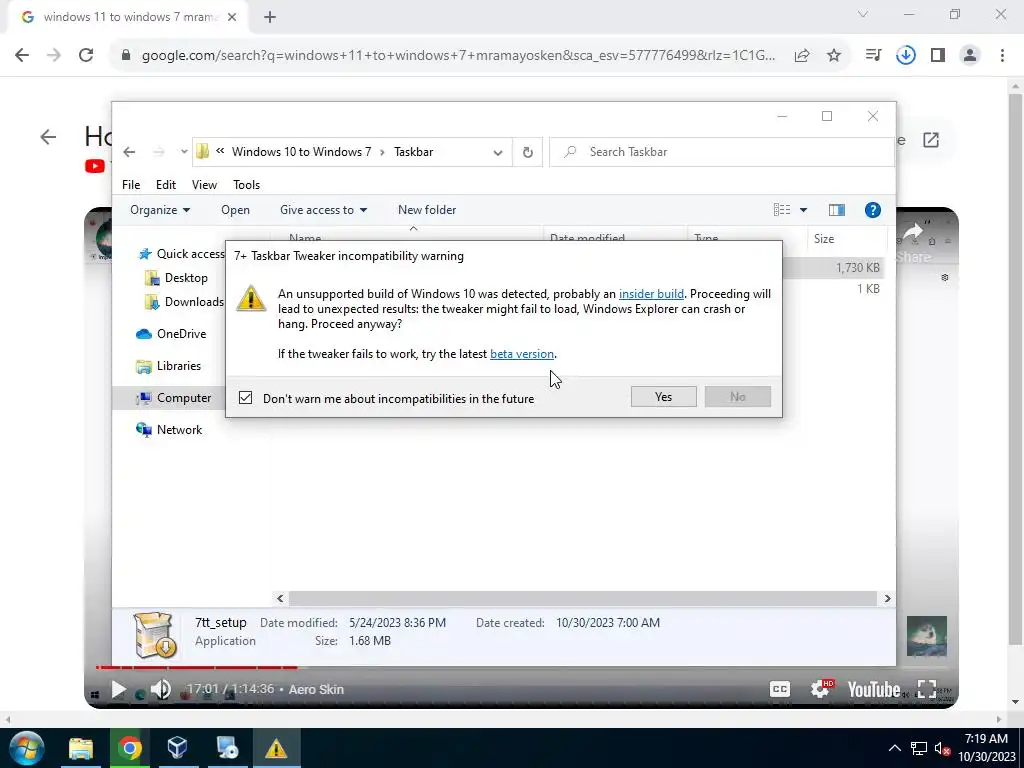
Task: Open the File menu in Explorer
Action: [x=131, y=185]
